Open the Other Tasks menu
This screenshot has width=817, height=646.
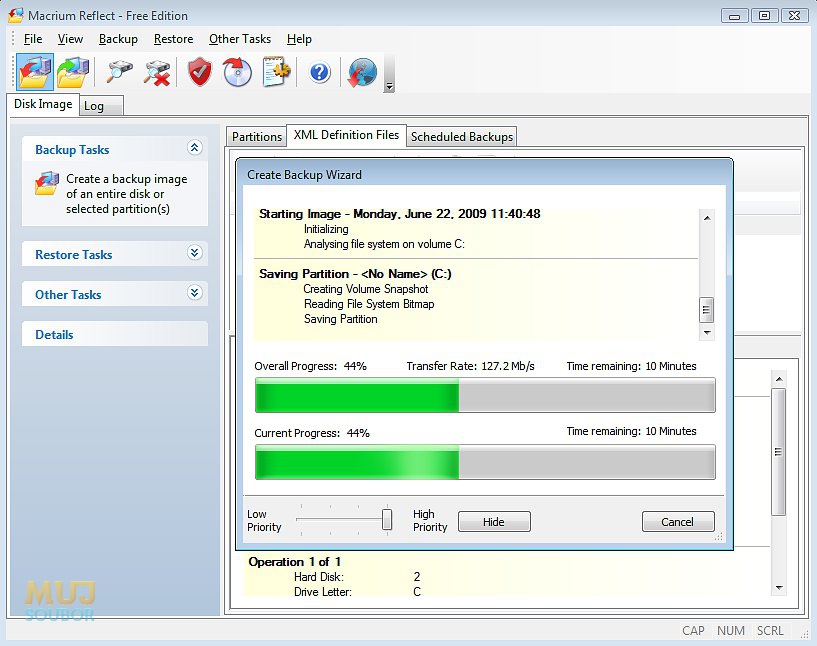click(240, 39)
